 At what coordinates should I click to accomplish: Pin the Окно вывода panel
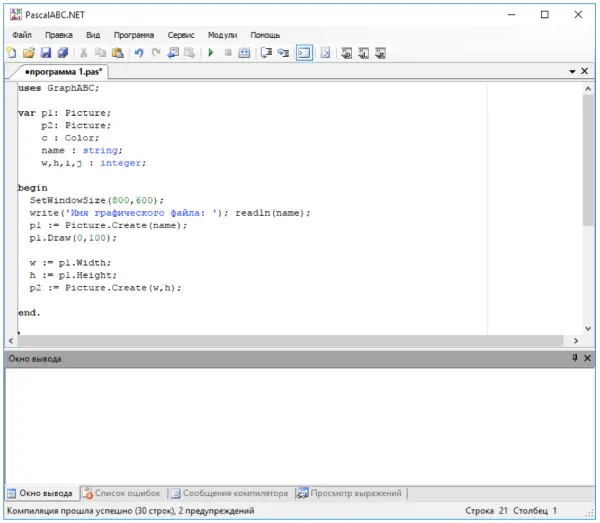[575, 358]
